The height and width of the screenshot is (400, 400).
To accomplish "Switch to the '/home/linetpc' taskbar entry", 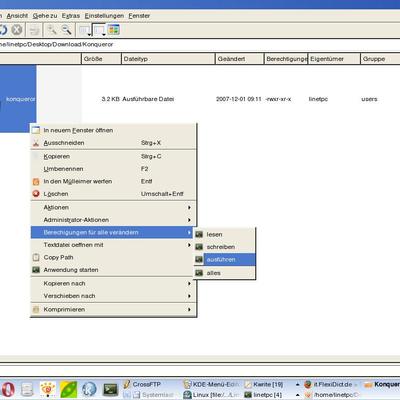I will point(331,395).
